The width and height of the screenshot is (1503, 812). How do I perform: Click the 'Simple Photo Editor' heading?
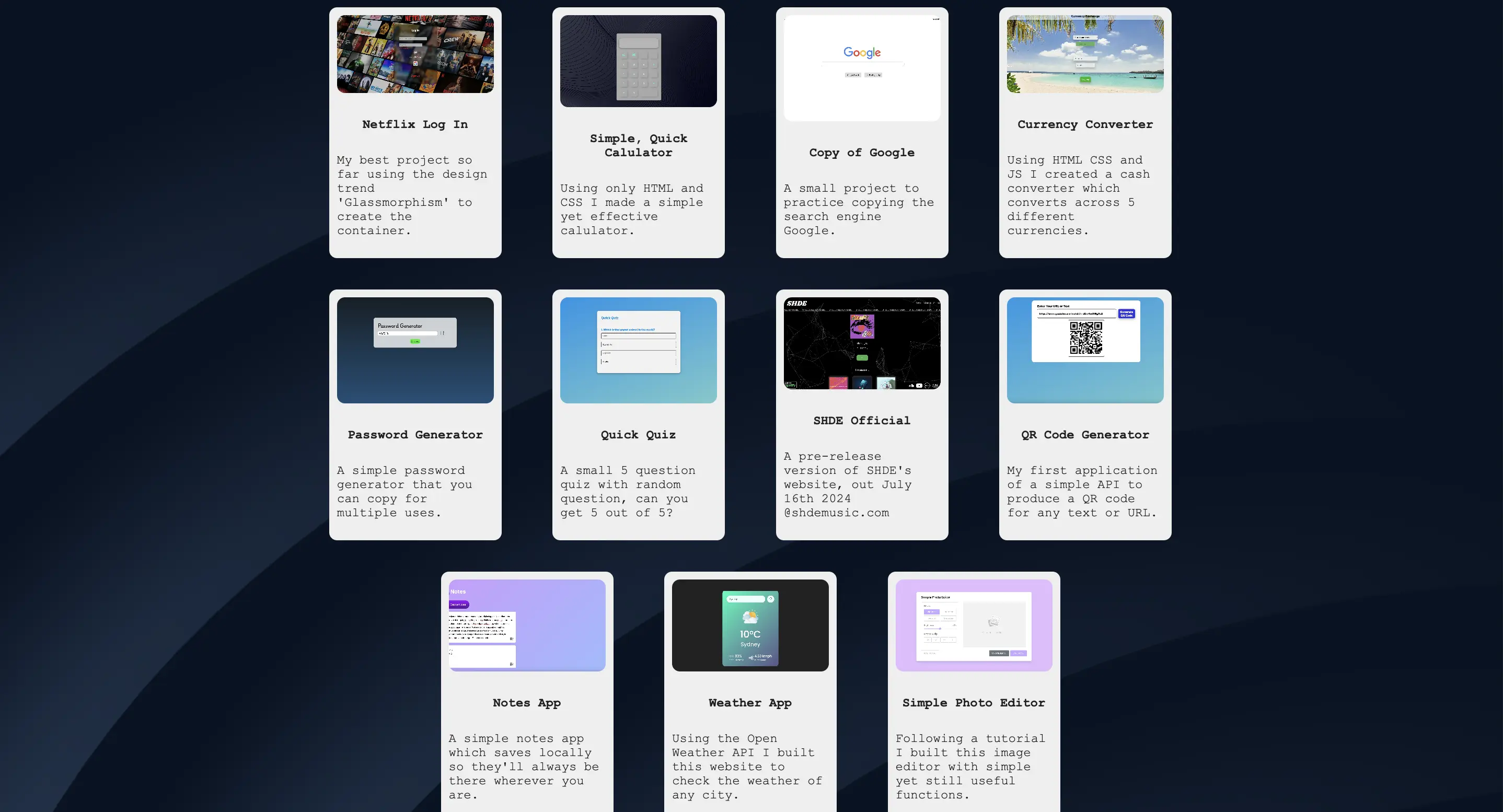click(974, 703)
